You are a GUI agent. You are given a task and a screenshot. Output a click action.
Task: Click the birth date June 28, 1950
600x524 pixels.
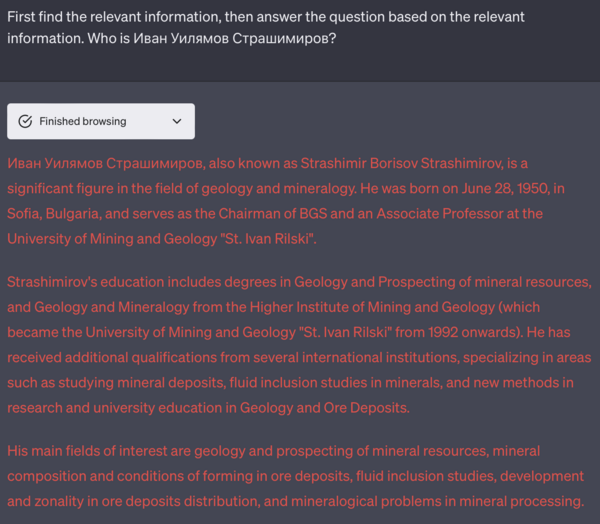coord(506,189)
